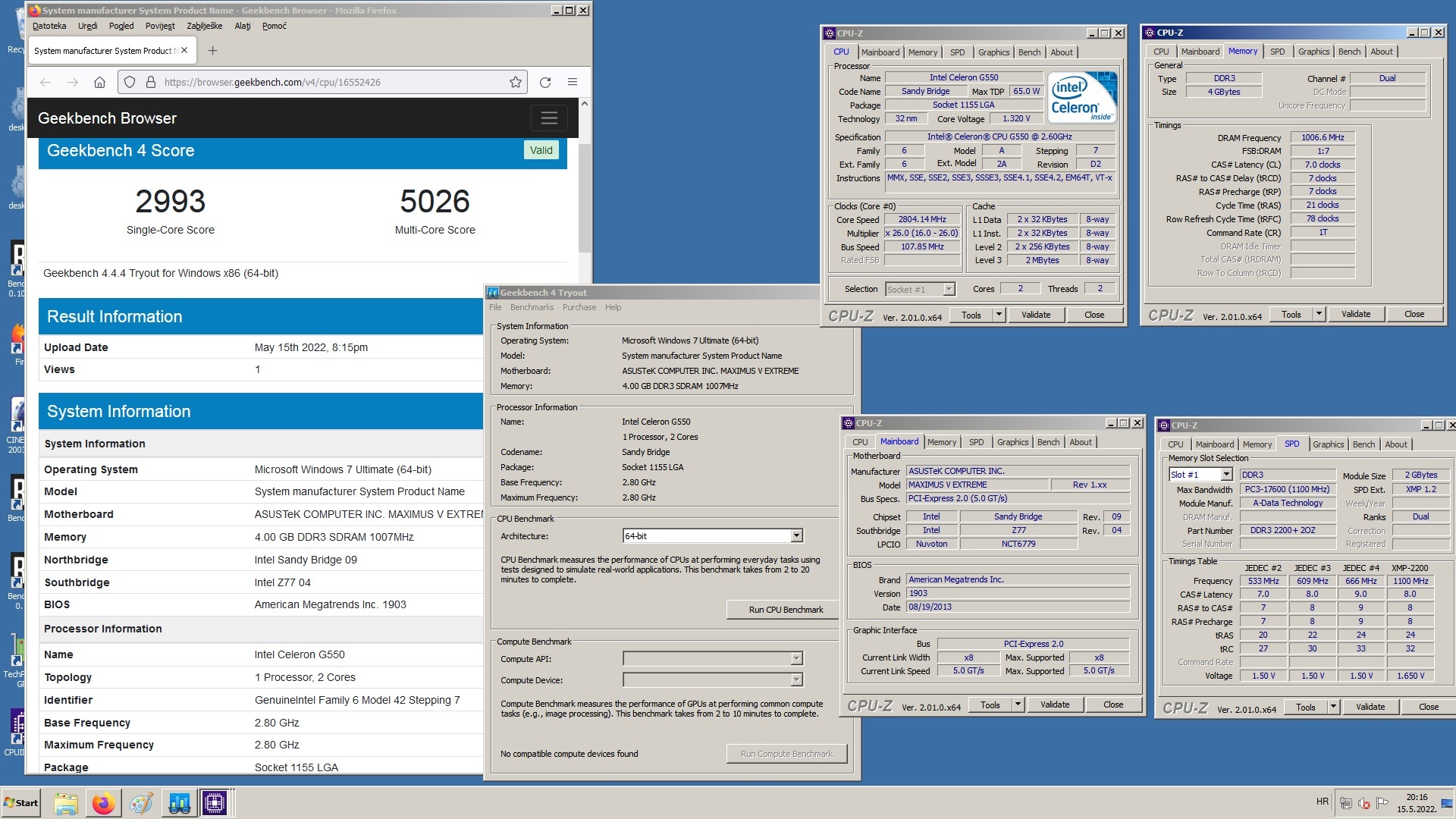Image resolution: width=1456 pixels, height=819 pixels.
Task: Click Tools button in CPU-Z SPD window
Action: tap(1305, 707)
